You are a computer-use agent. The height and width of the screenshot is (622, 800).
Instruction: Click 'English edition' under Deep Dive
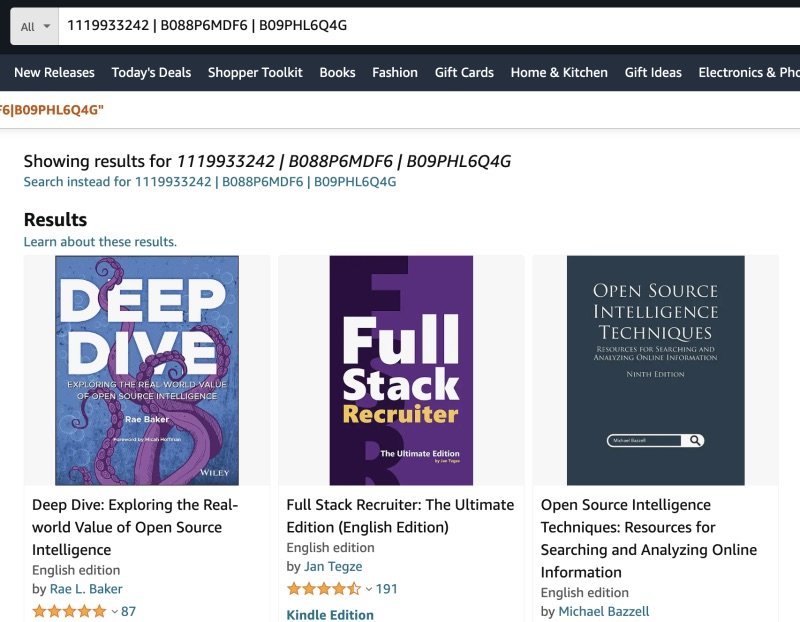[x=76, y=570]
